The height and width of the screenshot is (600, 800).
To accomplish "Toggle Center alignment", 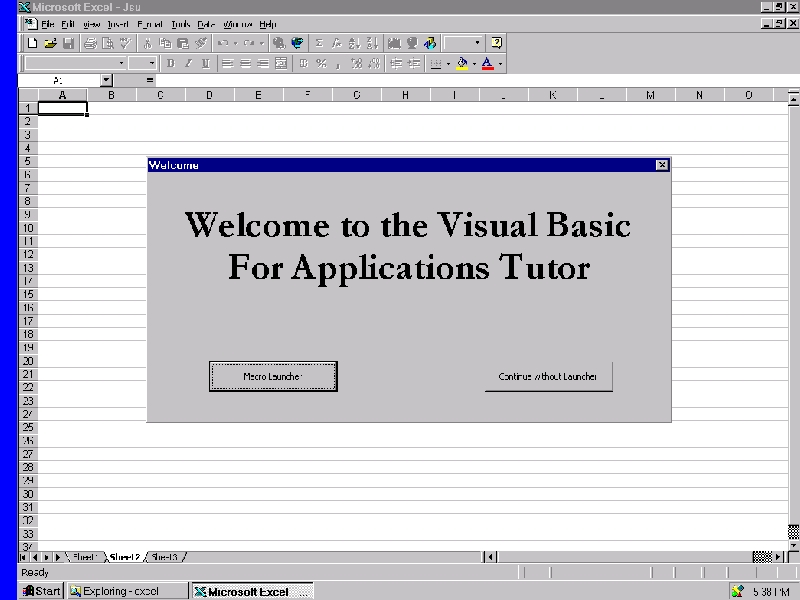I will point(246,64).
